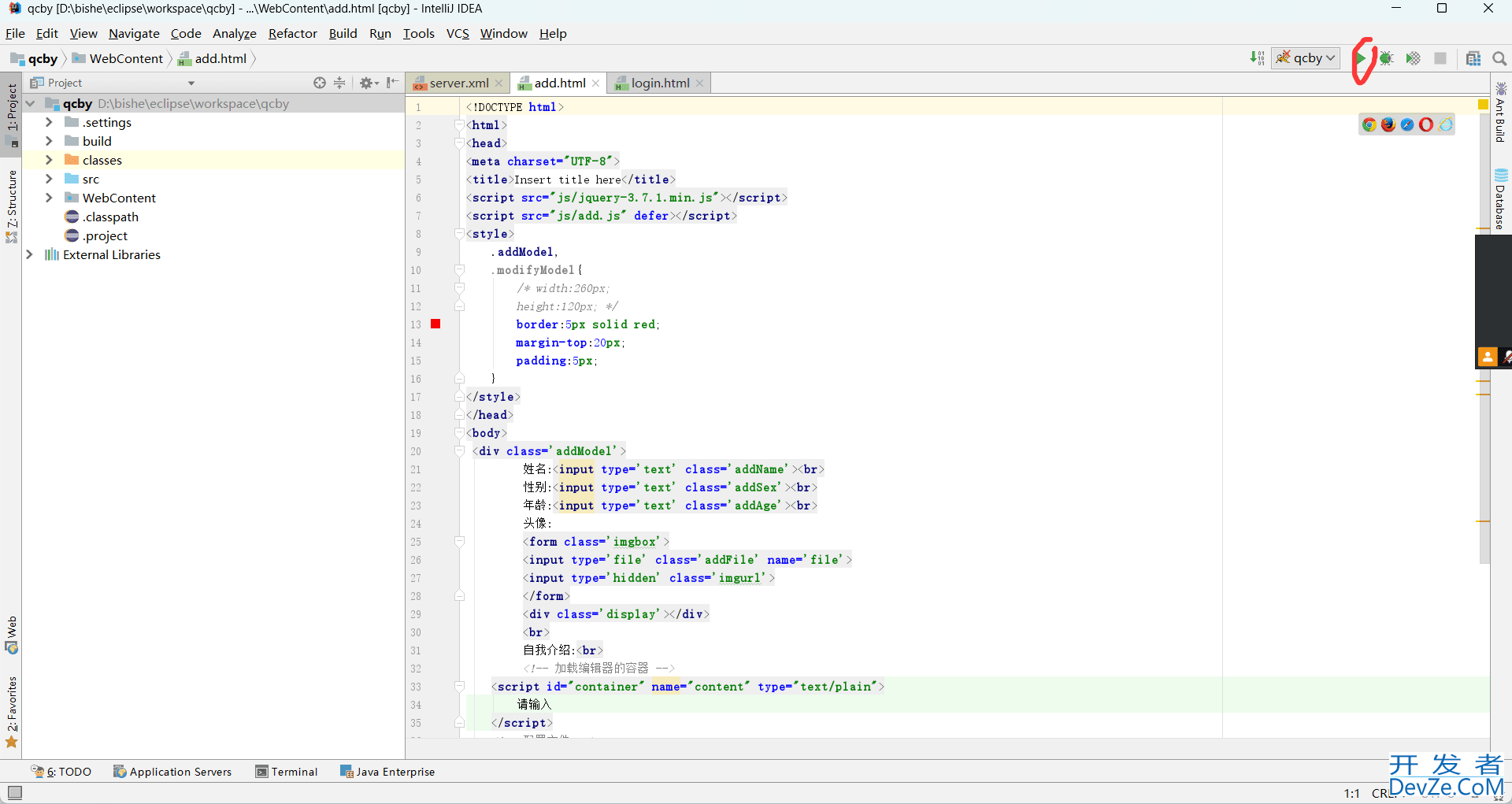Open the qcby run configuration dropdown
The width and height of the screenshot is (1512, 804).
(x=1306, y=58)
